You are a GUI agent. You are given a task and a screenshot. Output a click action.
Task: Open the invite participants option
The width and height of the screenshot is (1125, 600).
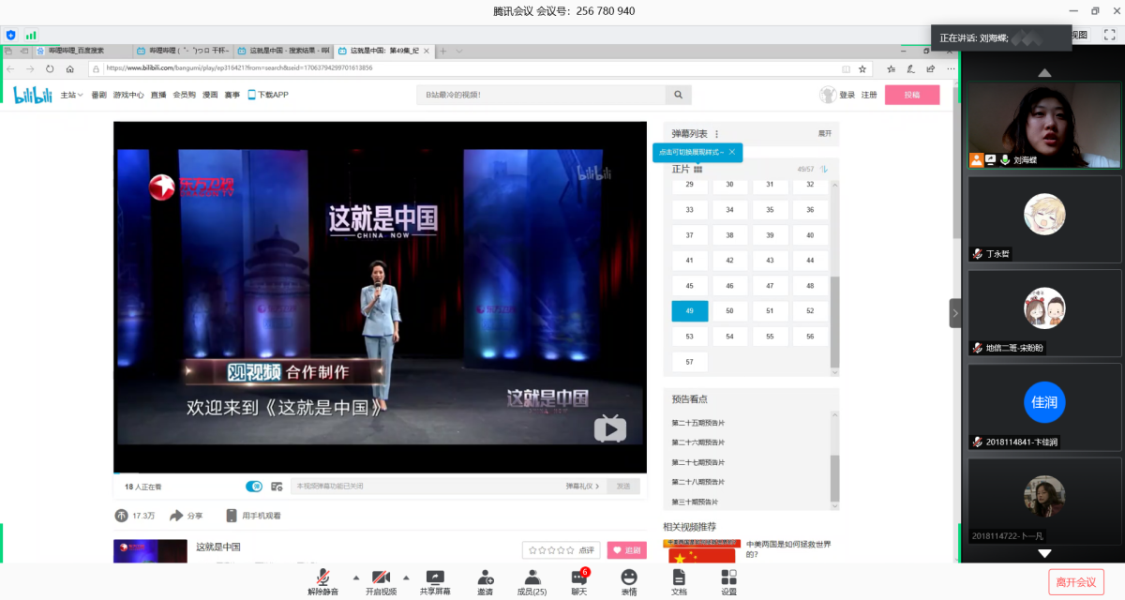pos(485,582)
